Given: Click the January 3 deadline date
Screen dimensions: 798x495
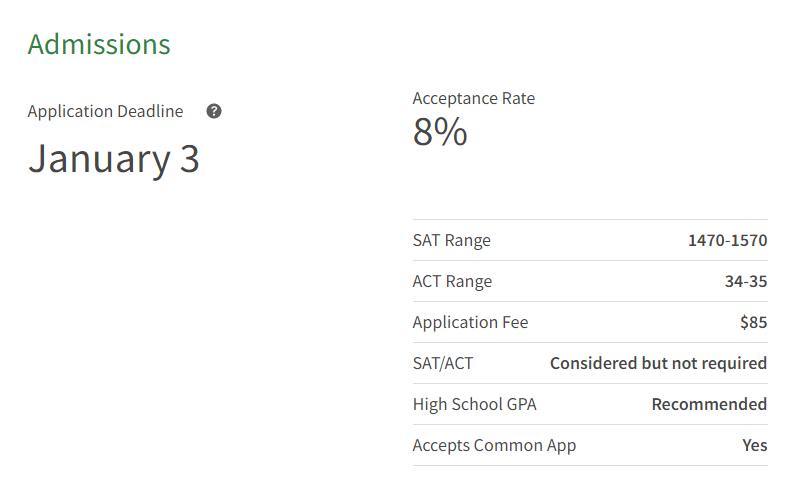Looking at the screenshot, I should tap(114, 159).
